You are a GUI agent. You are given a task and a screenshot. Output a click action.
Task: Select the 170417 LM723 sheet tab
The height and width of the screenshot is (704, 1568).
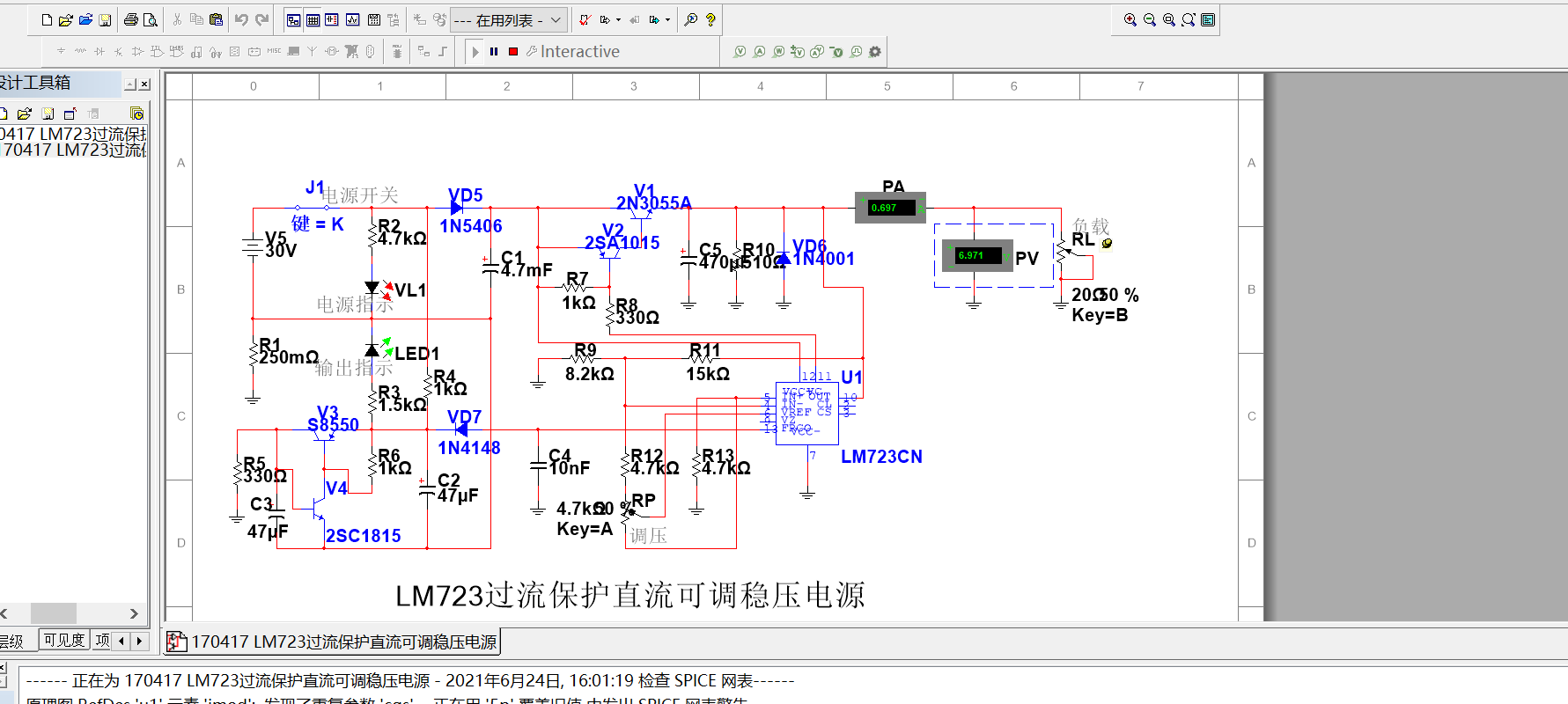333,642
